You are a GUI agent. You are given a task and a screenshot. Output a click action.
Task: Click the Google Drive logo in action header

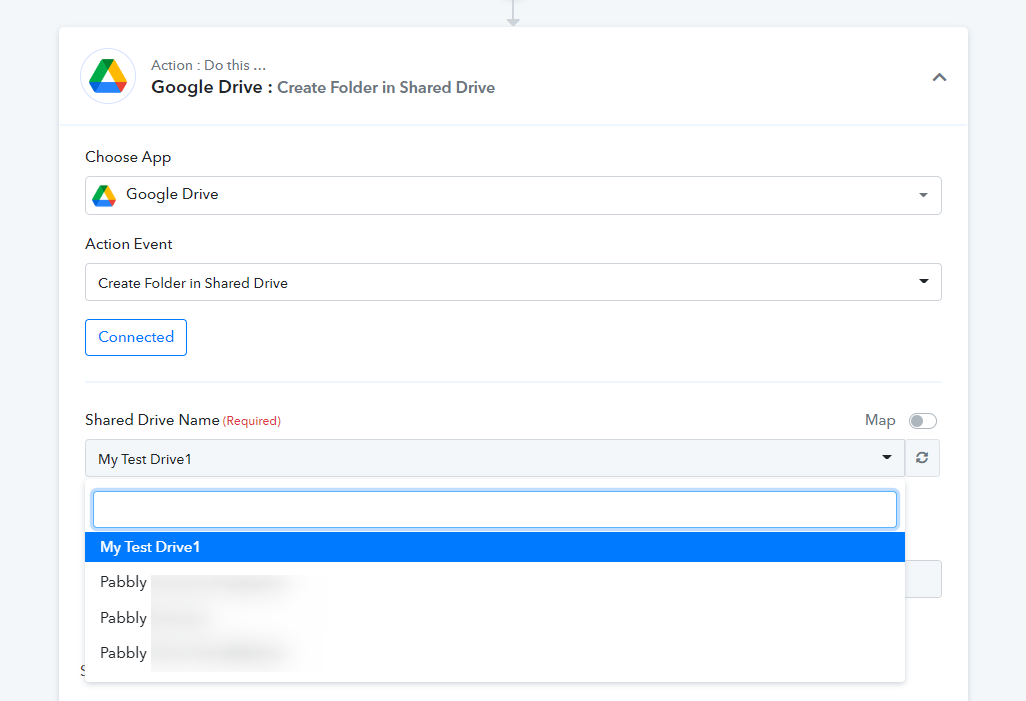click(108, 76)
